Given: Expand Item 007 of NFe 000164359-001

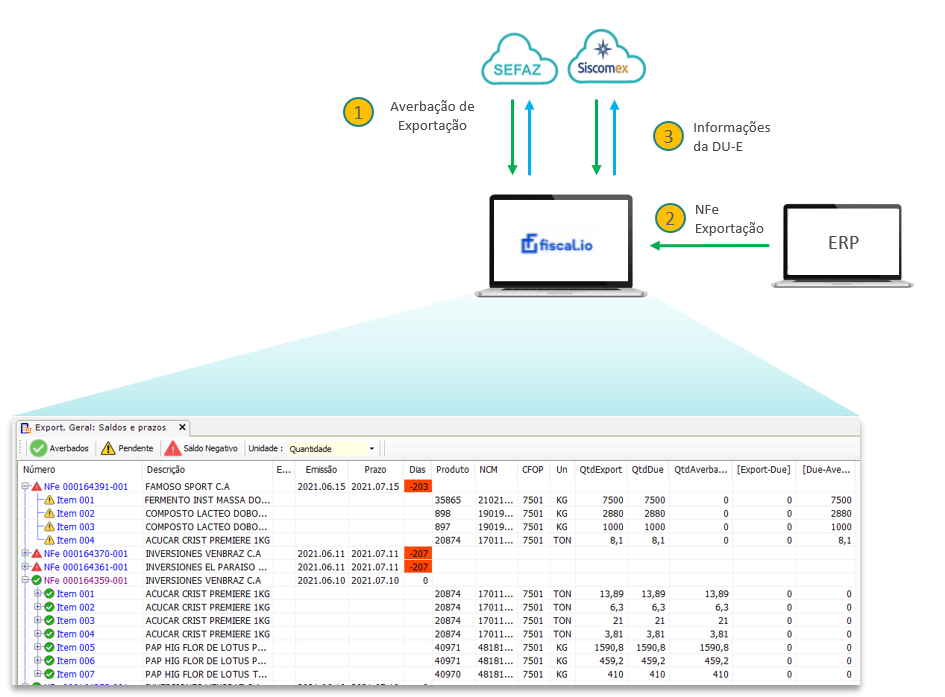Looking at the screenshot, I should (38, 674).
